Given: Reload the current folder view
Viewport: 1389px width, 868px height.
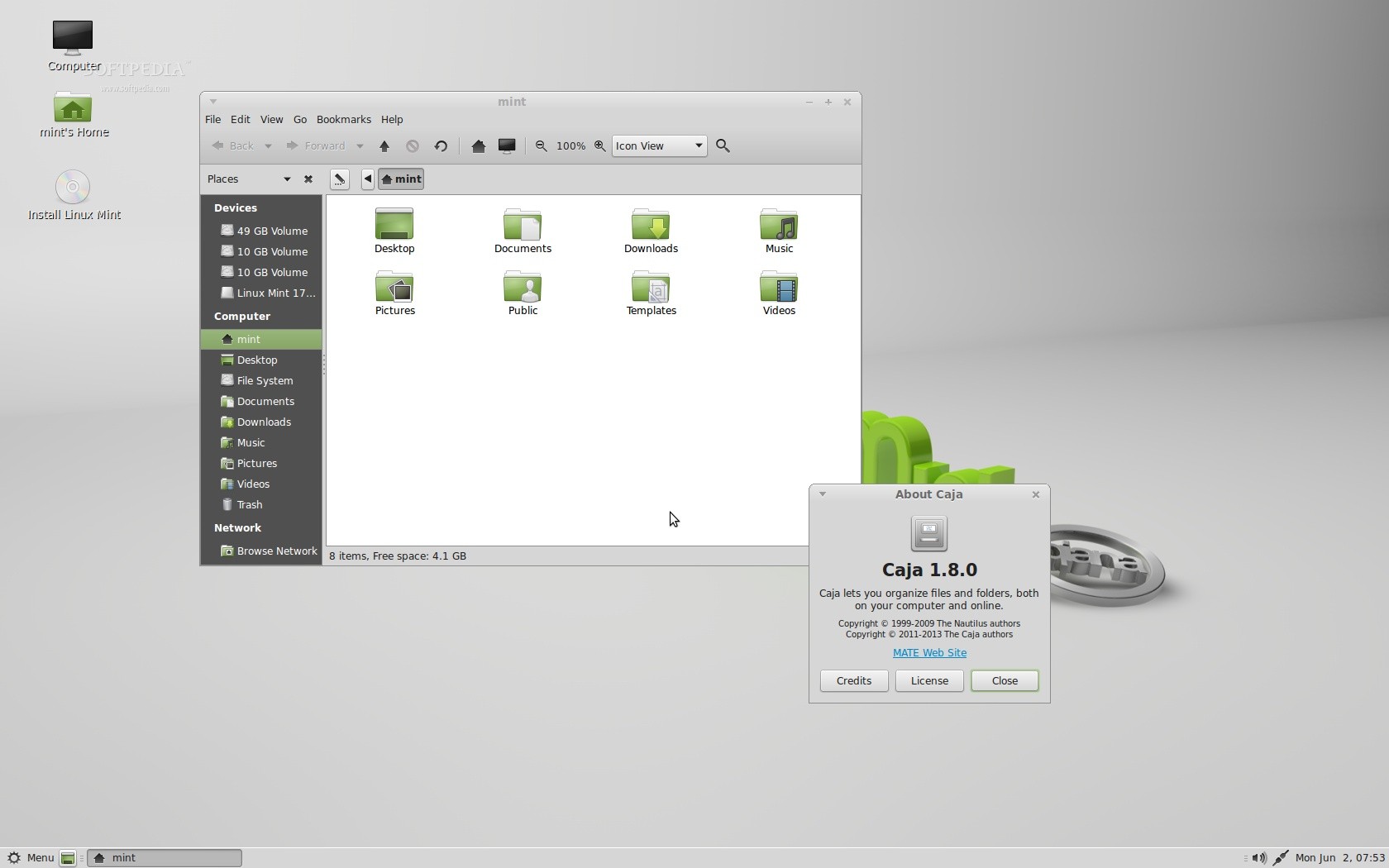Looking at the screenshot, I should coord(441,146).
